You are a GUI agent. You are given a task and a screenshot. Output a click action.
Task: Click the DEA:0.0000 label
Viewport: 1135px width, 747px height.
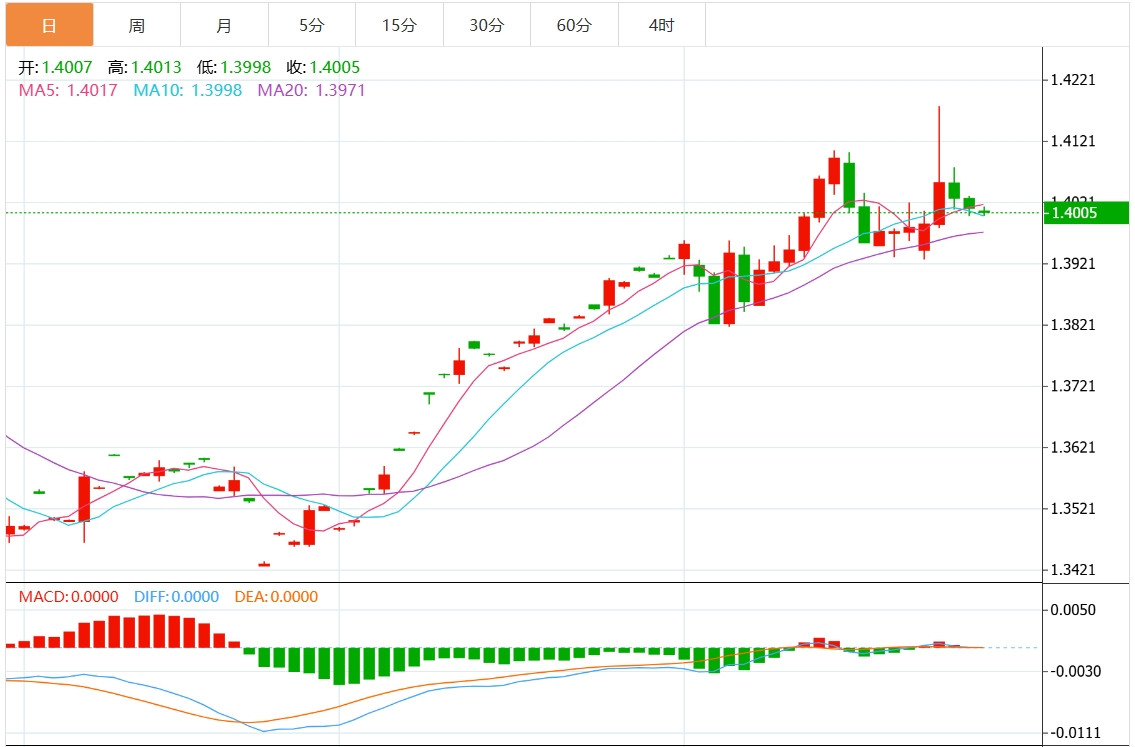(276, 596)
